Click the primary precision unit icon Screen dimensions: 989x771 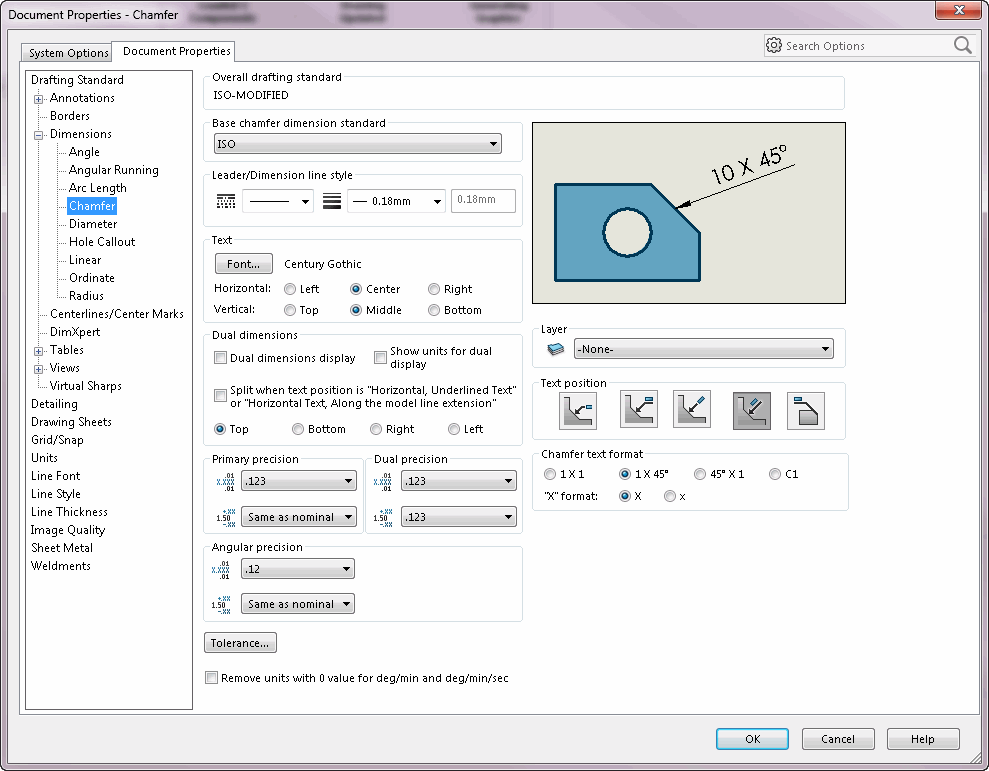coord(225,481)
